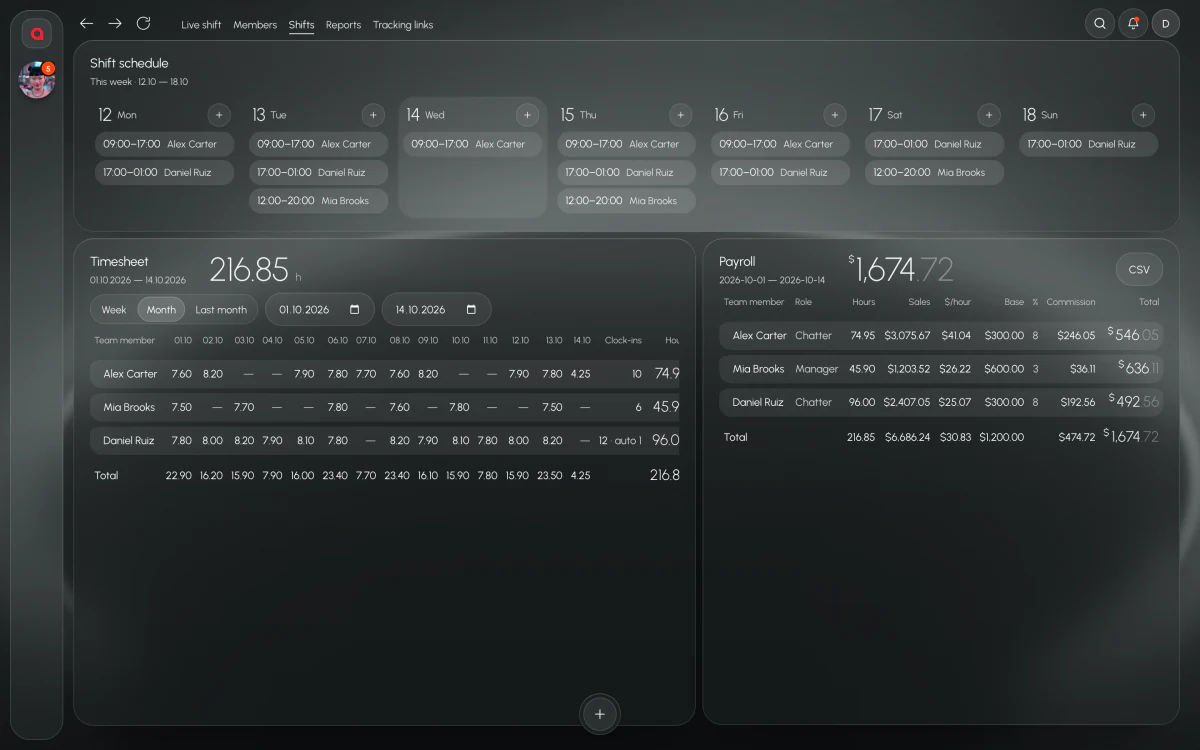Screen dimensions: 1200x750
Task: Click the 14.10 date column header
Action: point(581,340)
